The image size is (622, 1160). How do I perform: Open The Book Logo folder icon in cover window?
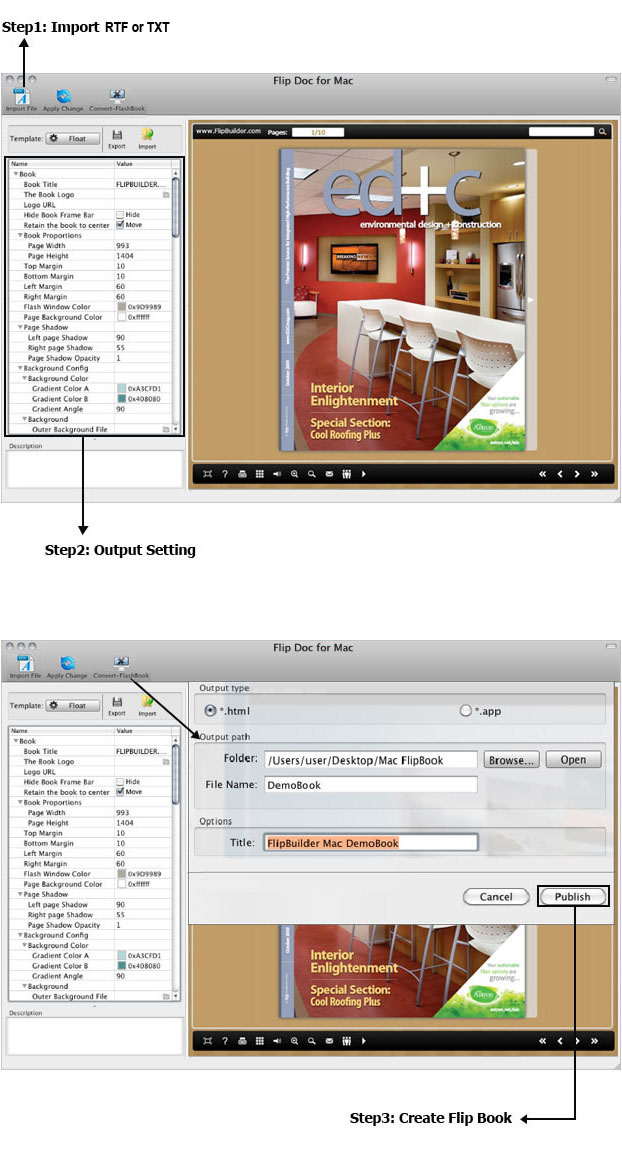(166, 195)
